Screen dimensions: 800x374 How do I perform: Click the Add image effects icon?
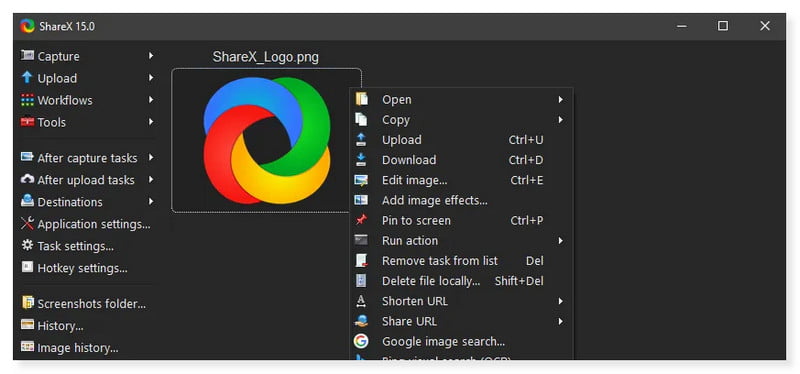tap(361, 200)
